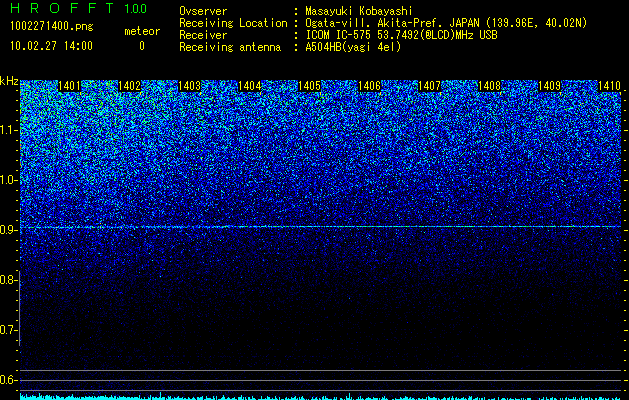Click the 1408 time marker

point(489,86)
